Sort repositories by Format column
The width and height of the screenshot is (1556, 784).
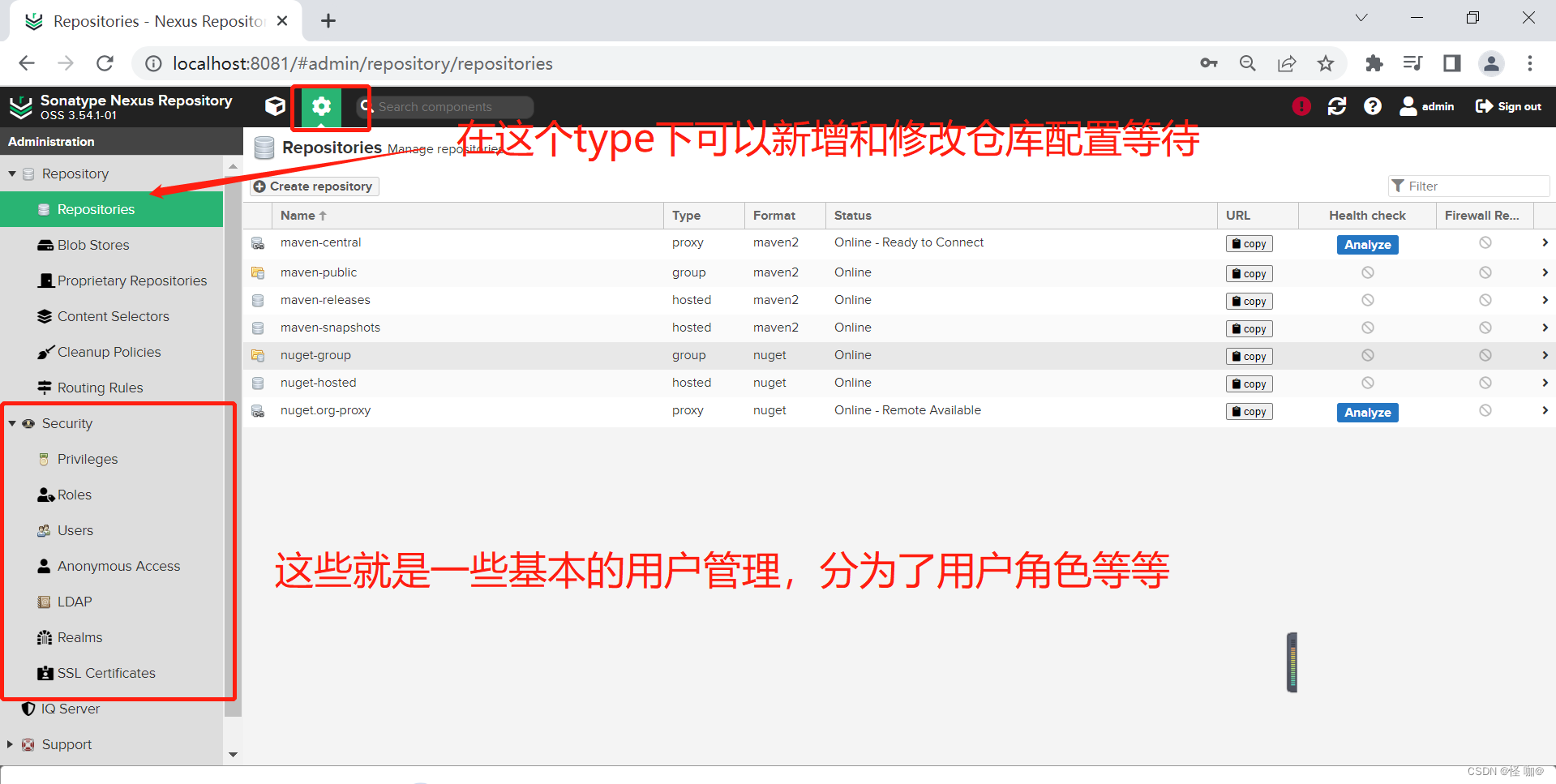tap(784, 216)
